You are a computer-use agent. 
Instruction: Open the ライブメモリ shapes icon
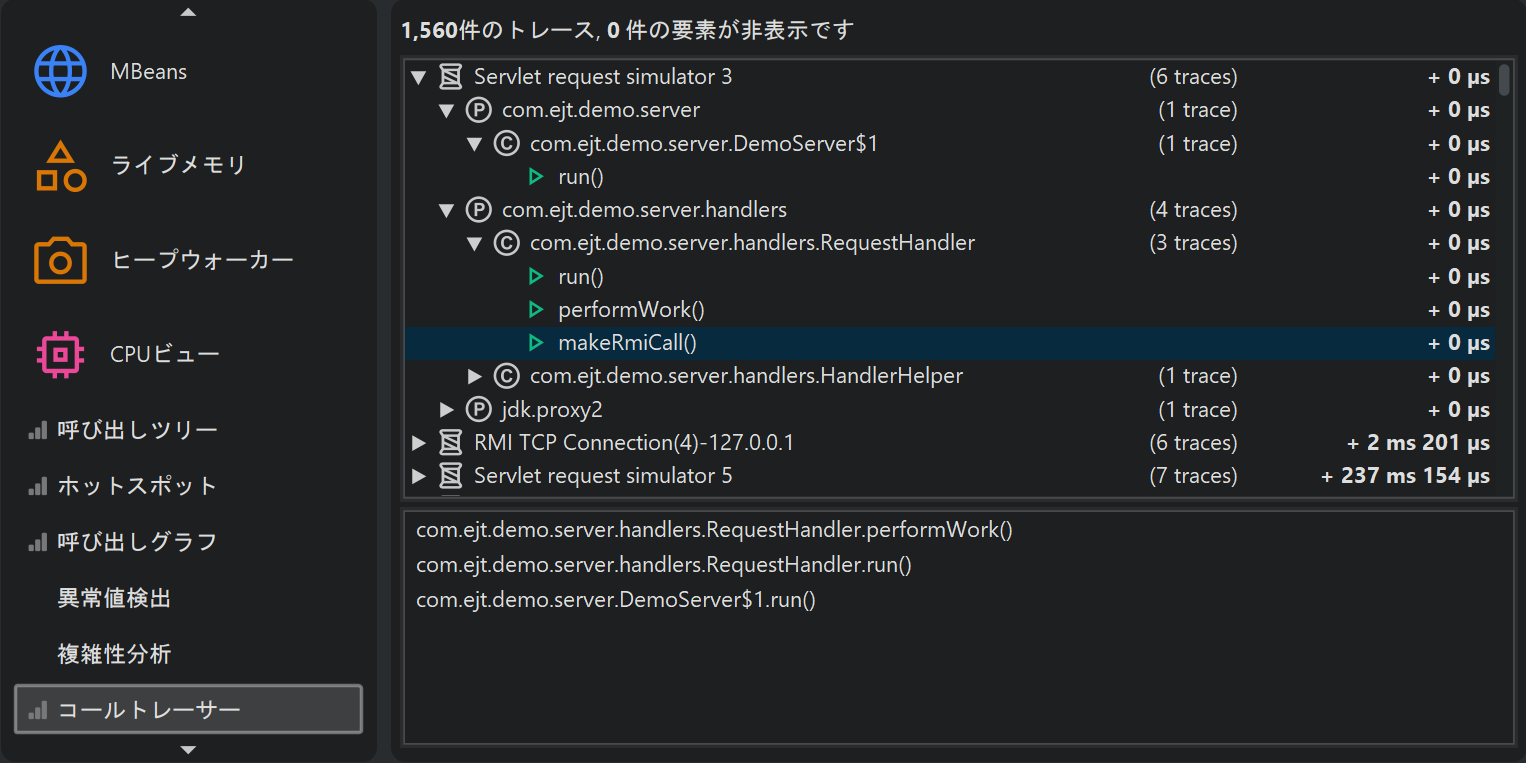click(x=61, y=166)
